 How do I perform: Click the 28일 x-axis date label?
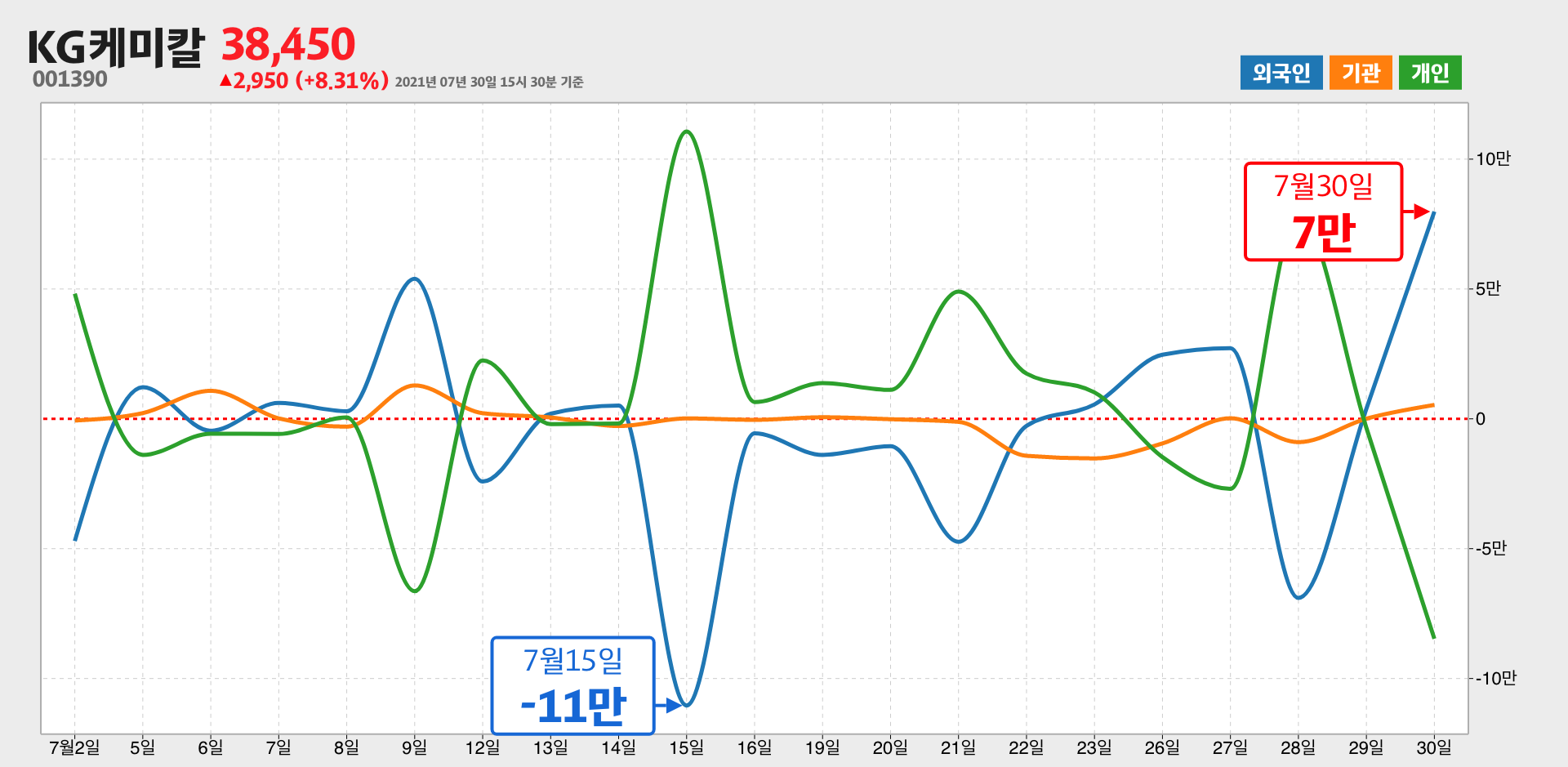click(x=1298, y=747)
